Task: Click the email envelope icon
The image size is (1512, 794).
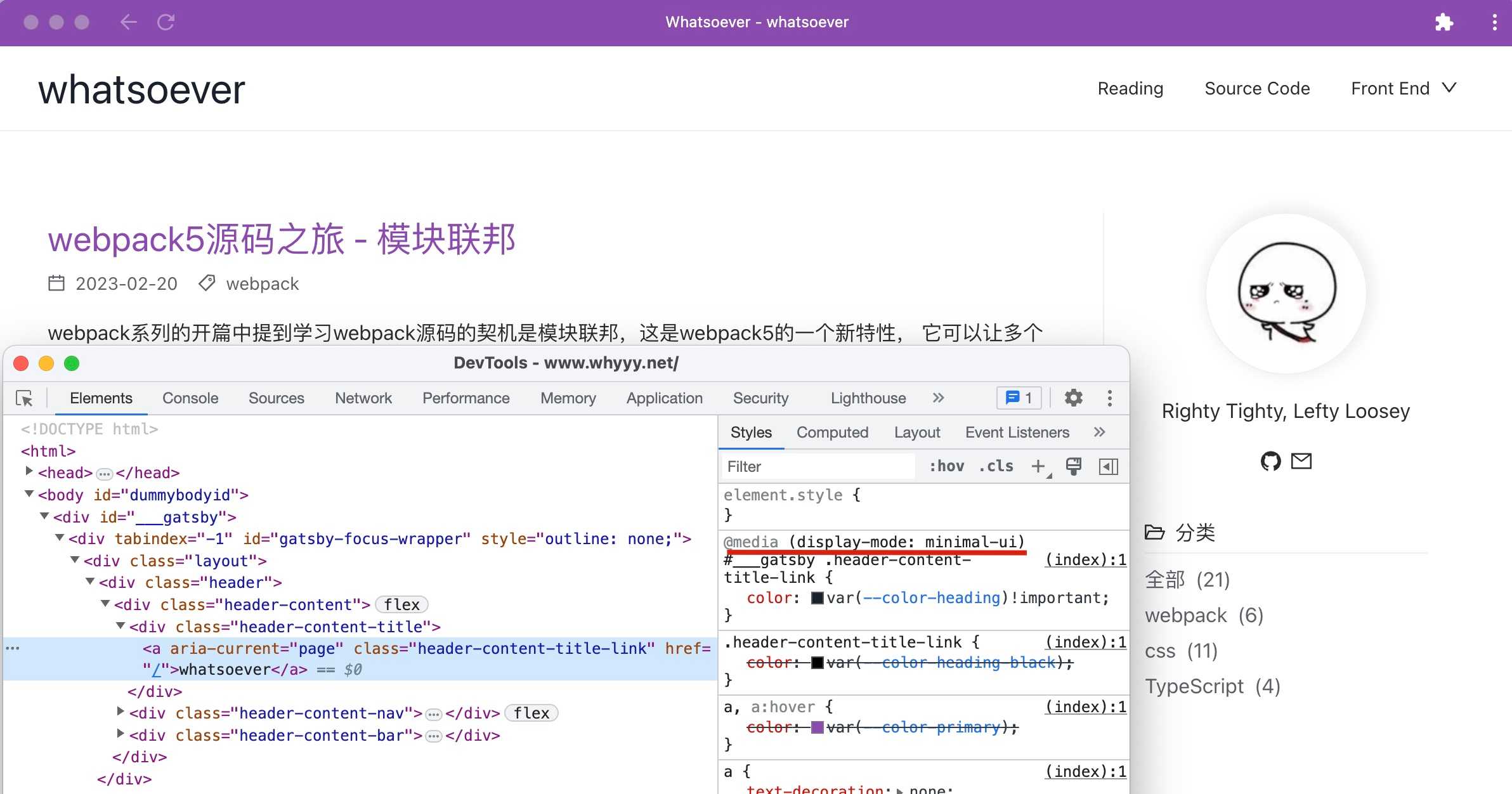Action: 1301,461
